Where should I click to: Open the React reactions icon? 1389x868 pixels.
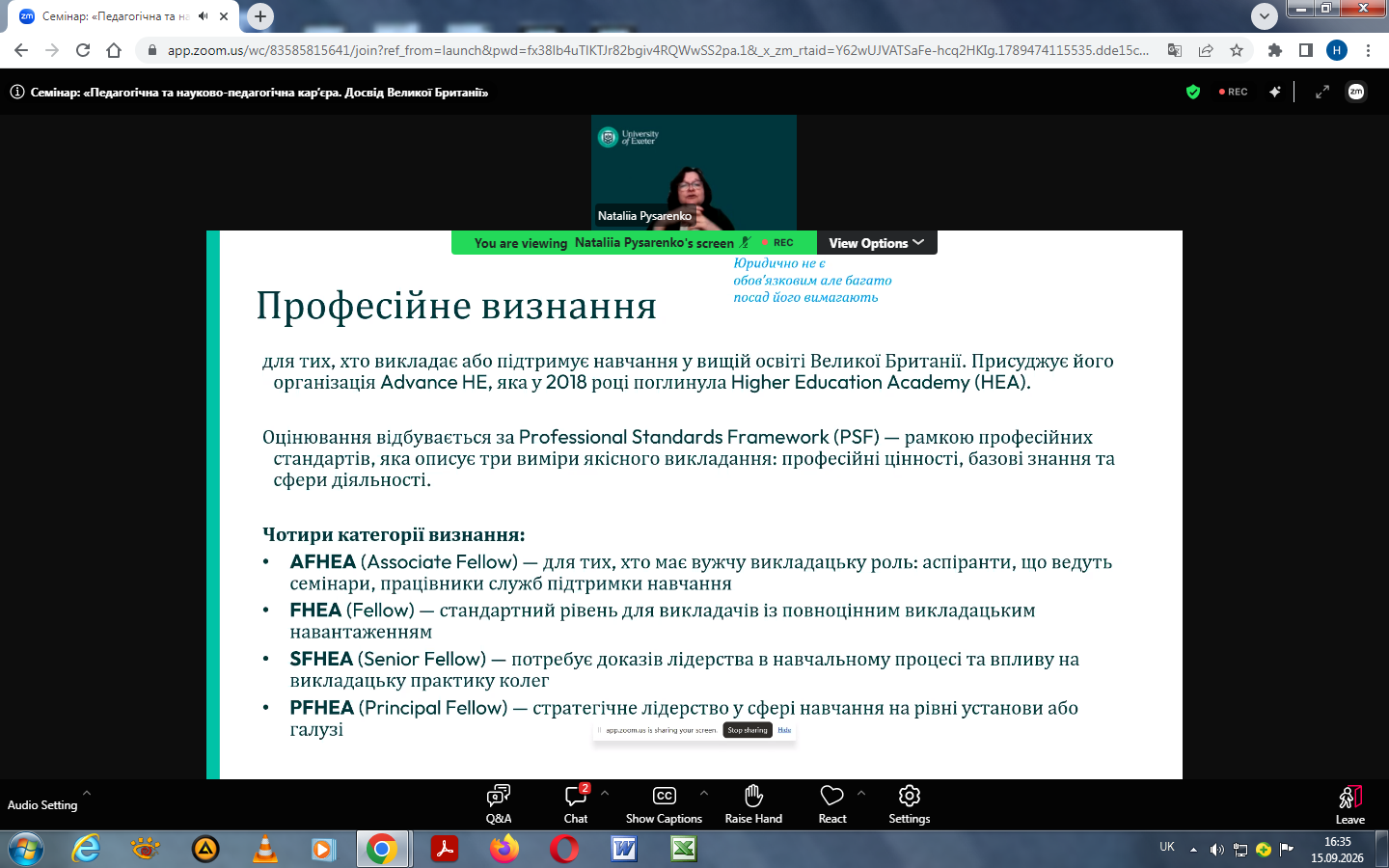point(832,795)
